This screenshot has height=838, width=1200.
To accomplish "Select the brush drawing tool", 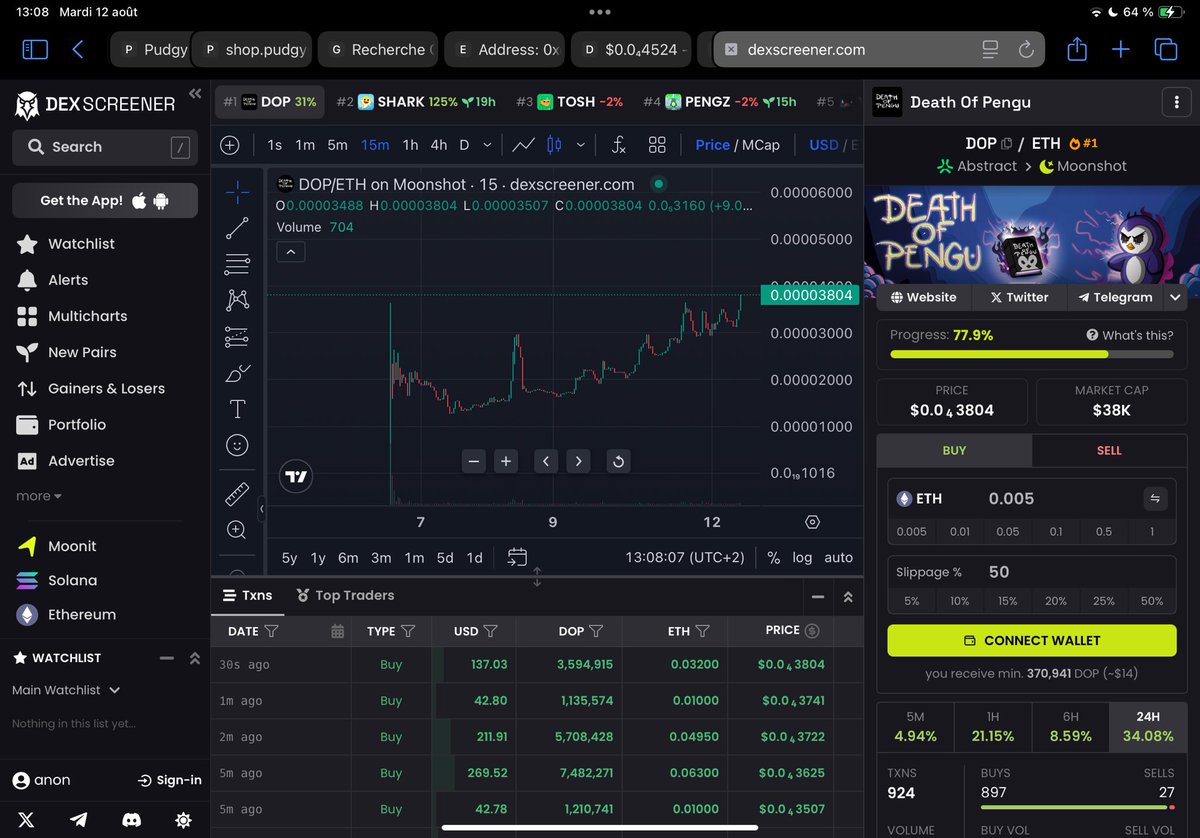I will coord(237,373).
